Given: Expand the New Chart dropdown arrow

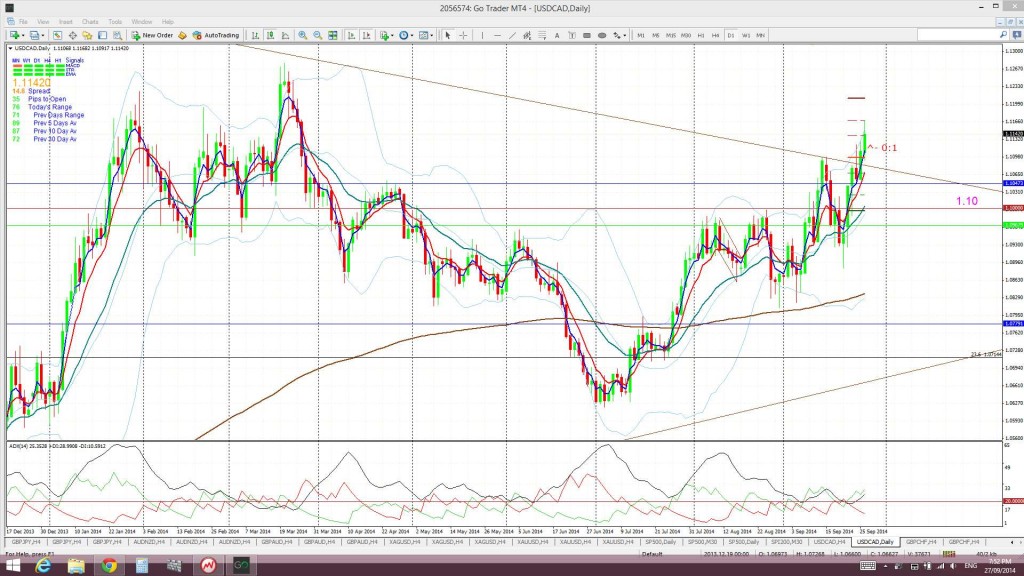Looking at the screenshot, I should coord(23,35).
